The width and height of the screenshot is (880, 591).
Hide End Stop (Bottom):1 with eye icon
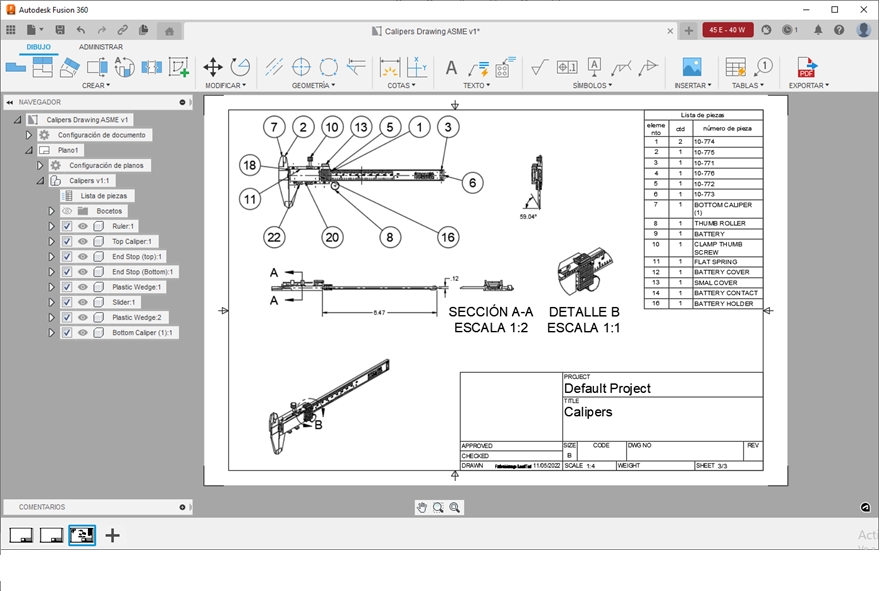[82, 272]
